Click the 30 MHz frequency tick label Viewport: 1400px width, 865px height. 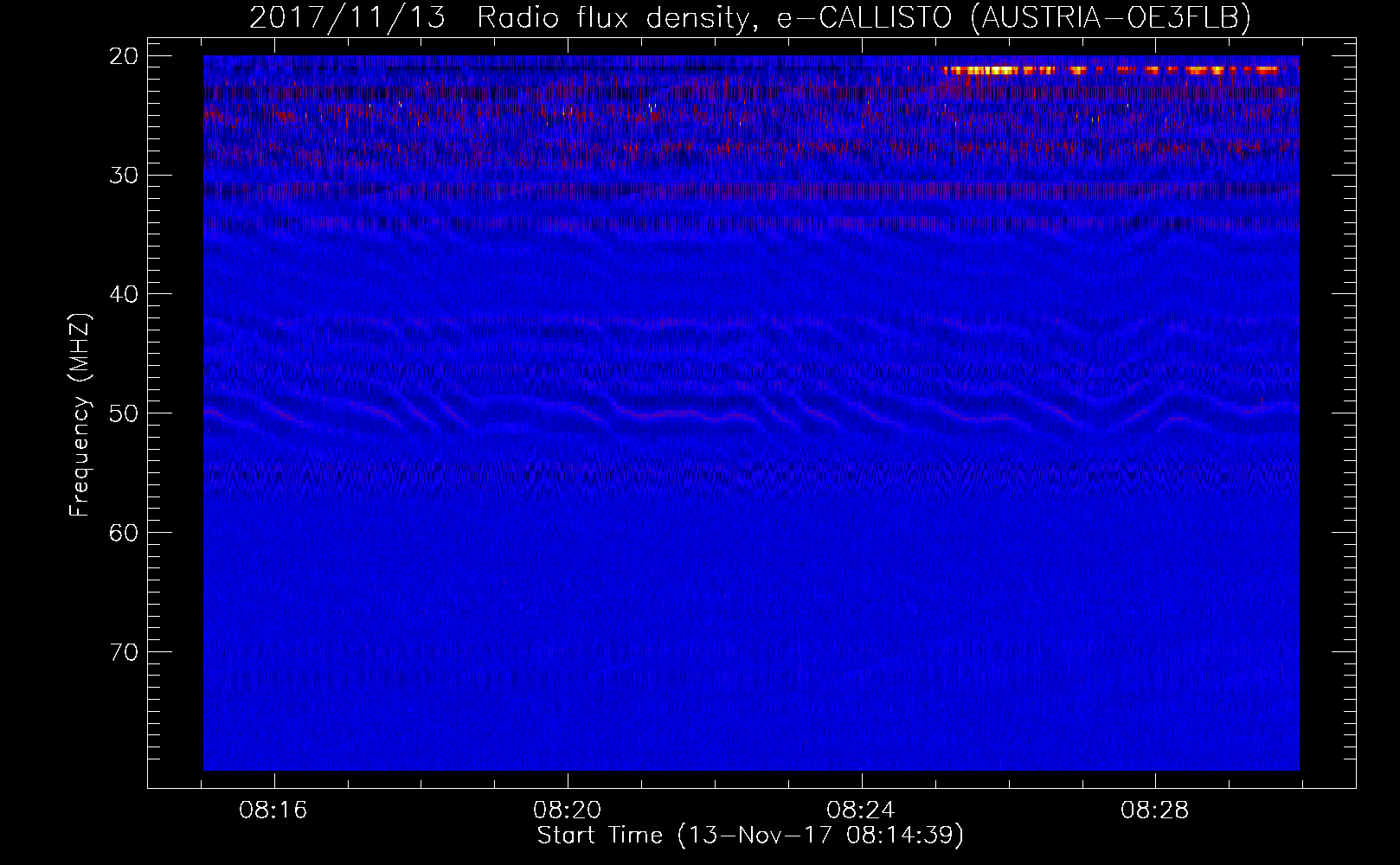(125, 176)
